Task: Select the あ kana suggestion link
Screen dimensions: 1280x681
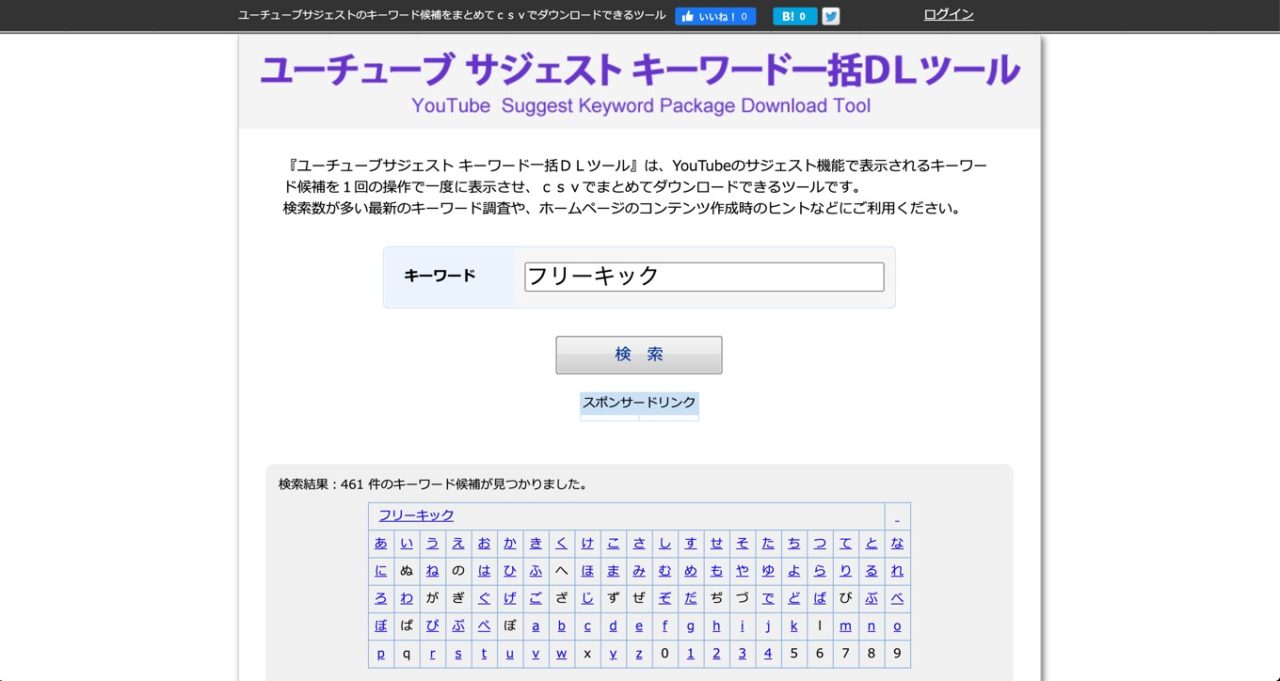Action: coord(381,543)
